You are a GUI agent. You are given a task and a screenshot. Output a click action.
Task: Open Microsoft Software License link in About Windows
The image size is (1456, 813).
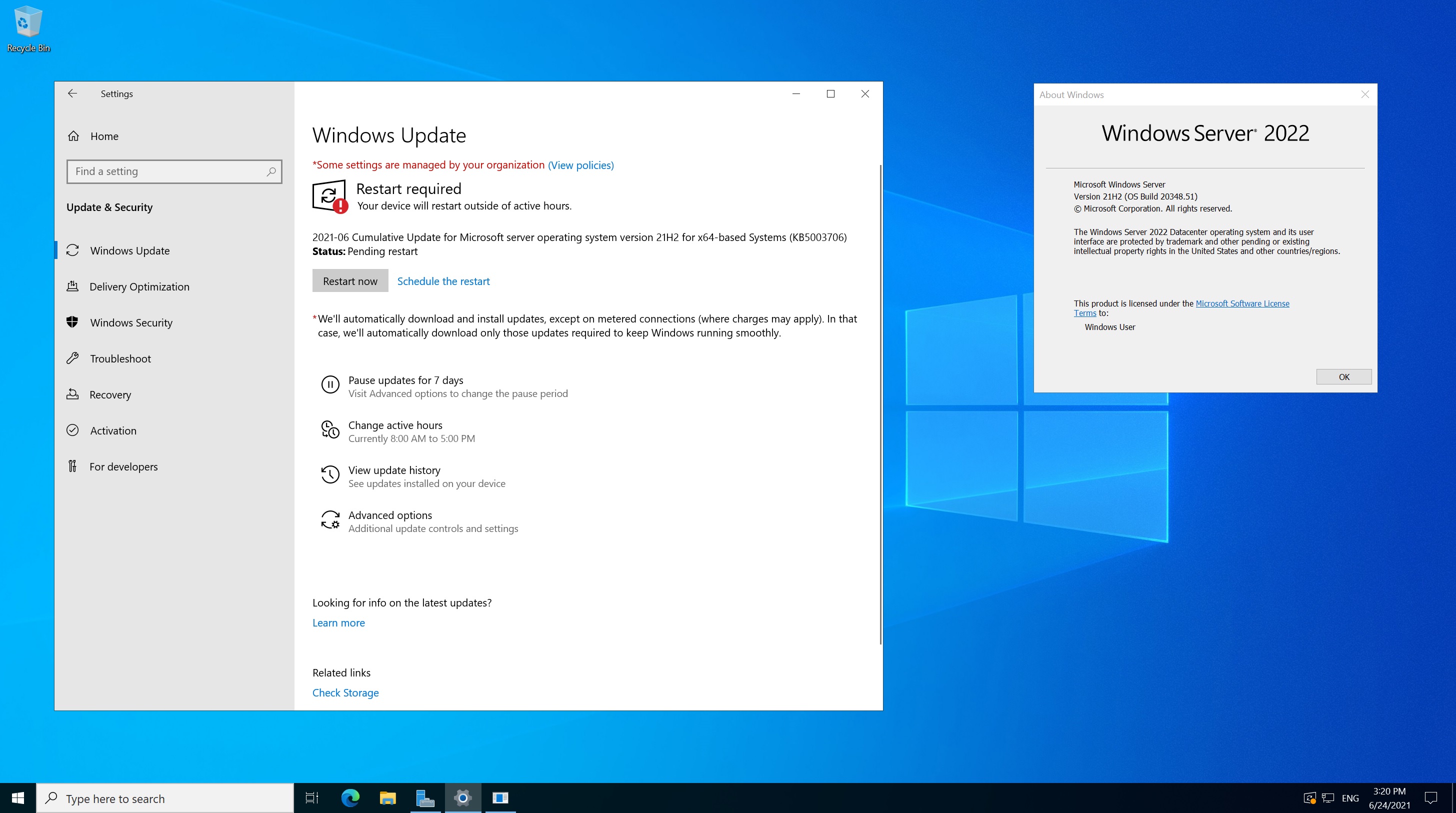point(1242,303)
